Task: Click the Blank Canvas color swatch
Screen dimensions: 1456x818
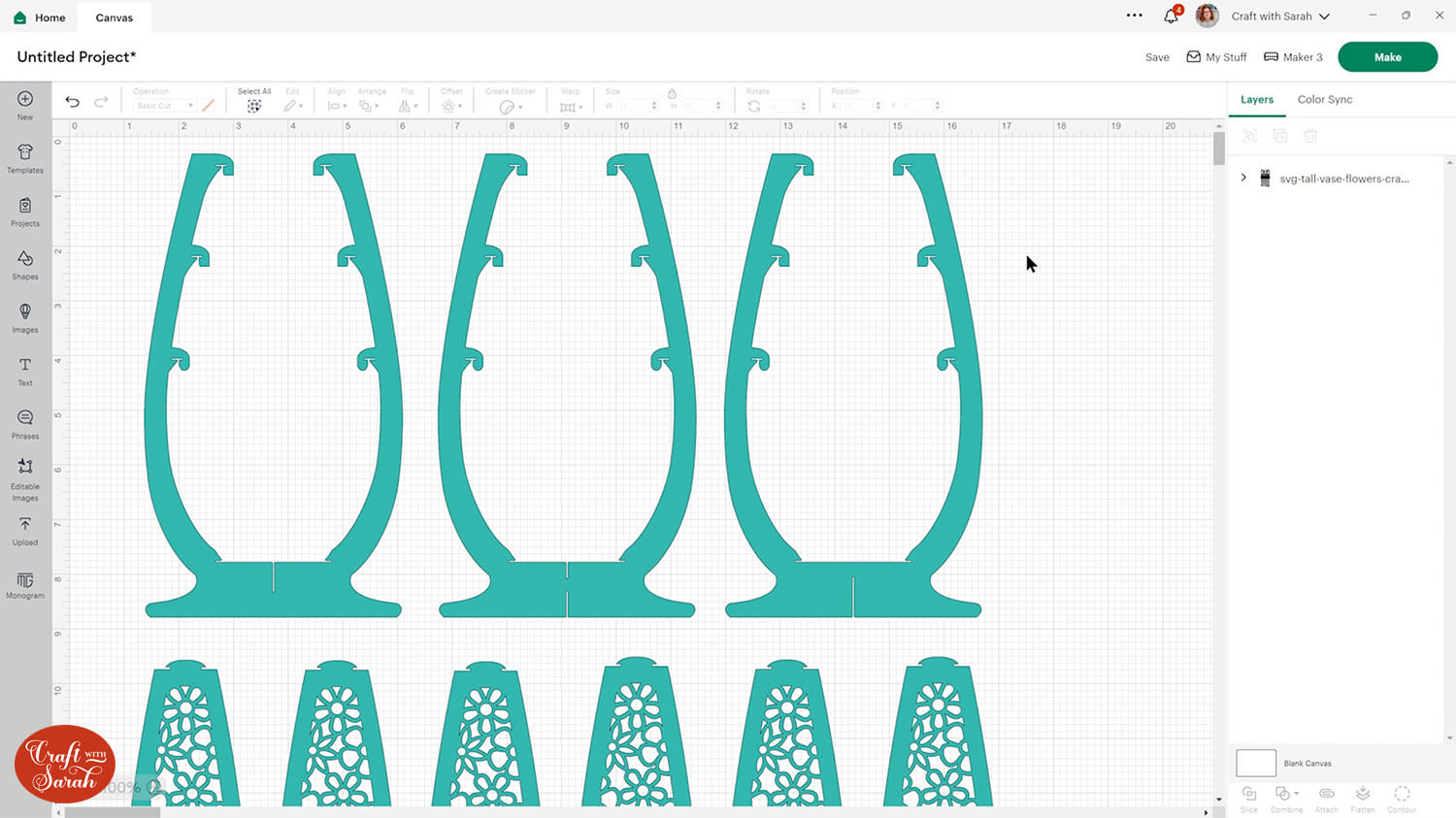Action: [1255, 763]
